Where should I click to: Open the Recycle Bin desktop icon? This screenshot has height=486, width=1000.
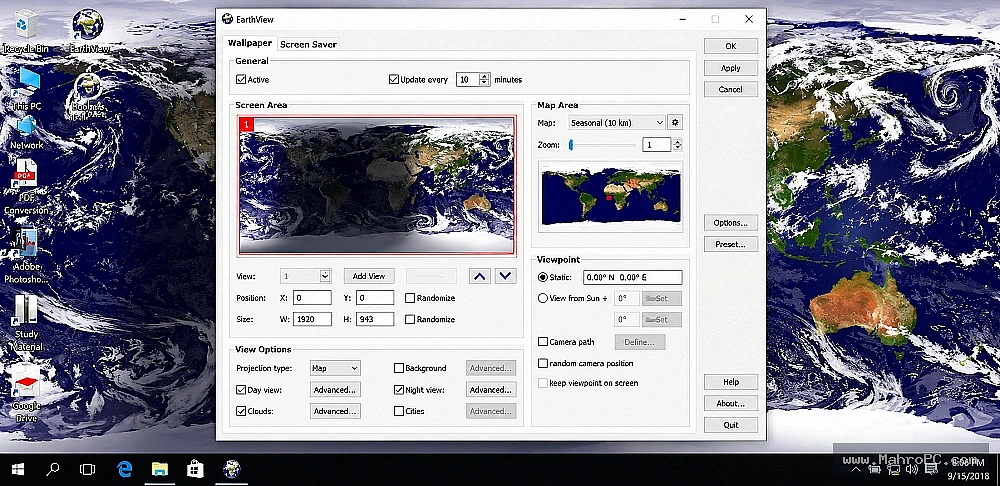point(26,30)
